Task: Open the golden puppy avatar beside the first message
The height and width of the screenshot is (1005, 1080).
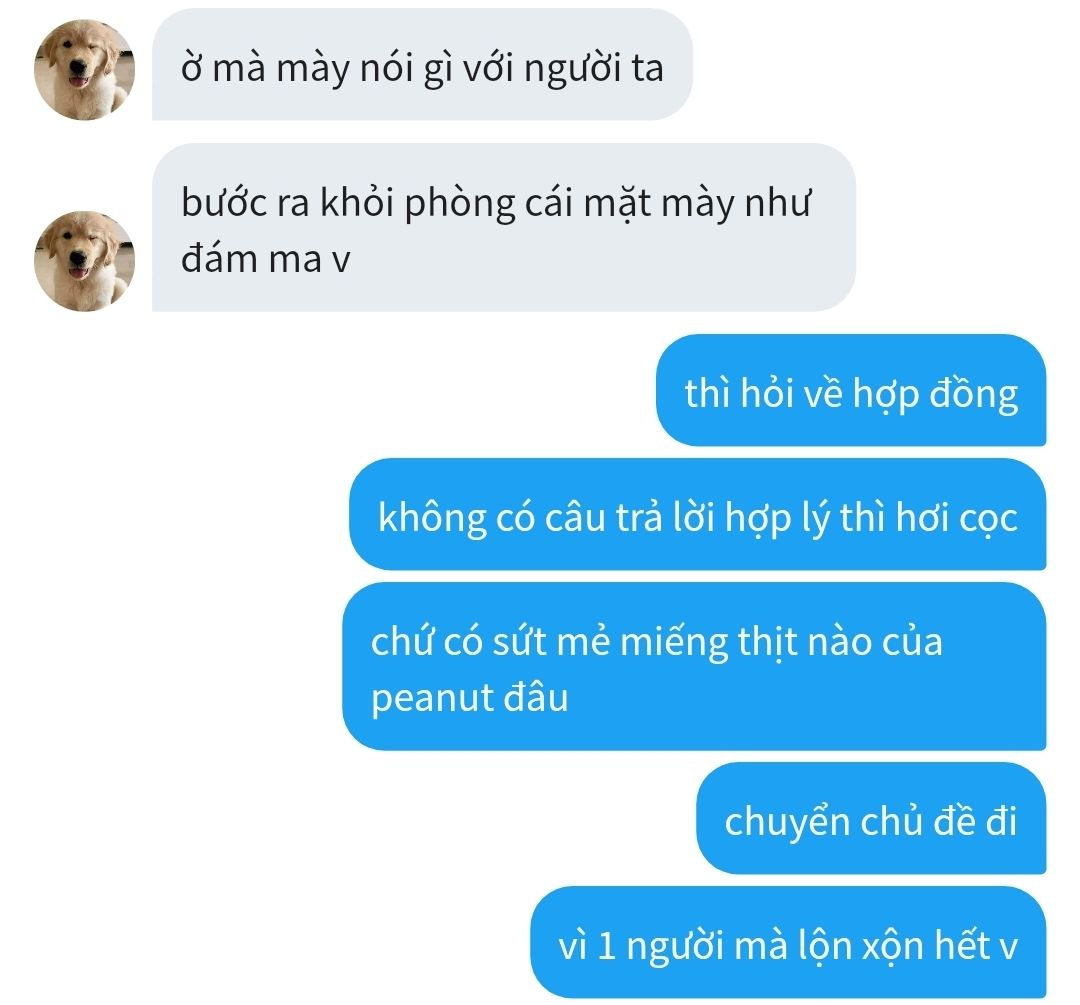Action: point(85,70)
